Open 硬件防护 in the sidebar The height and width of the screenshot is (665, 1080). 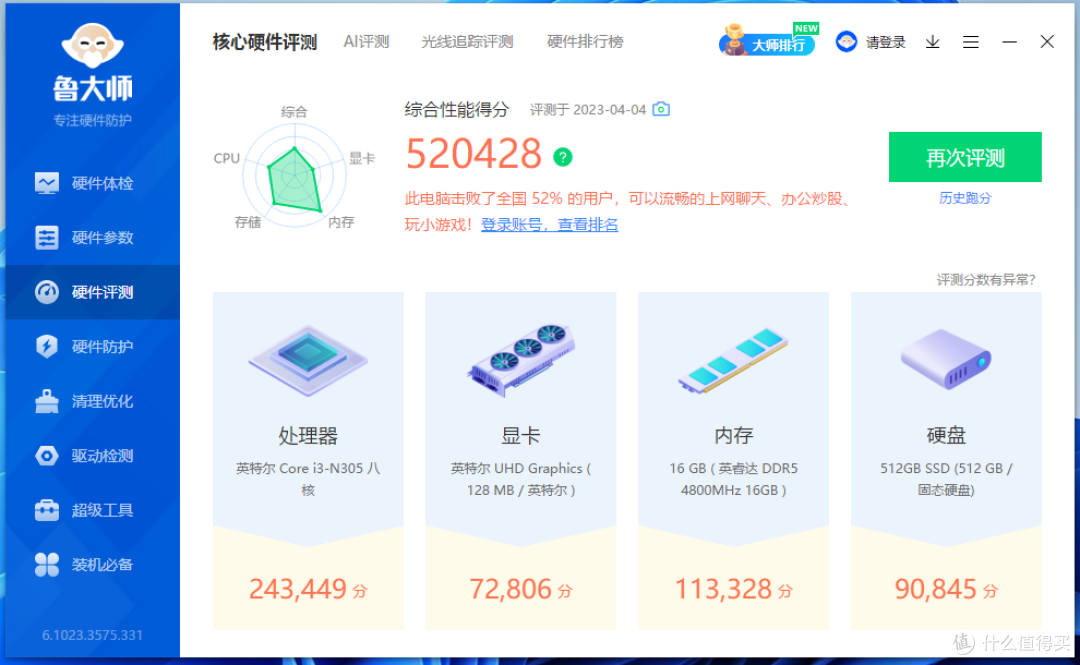[x=92, y=347]
